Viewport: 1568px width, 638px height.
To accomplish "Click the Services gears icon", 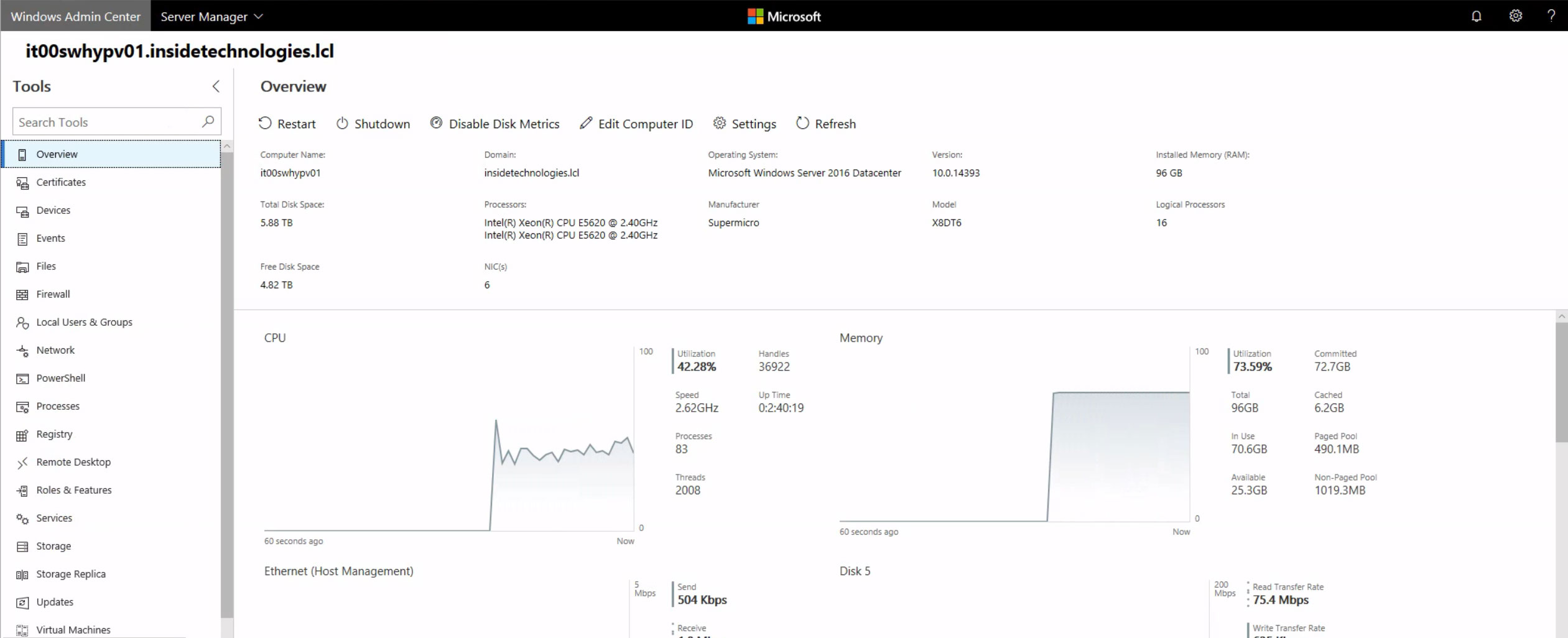I will pos(22,519).
